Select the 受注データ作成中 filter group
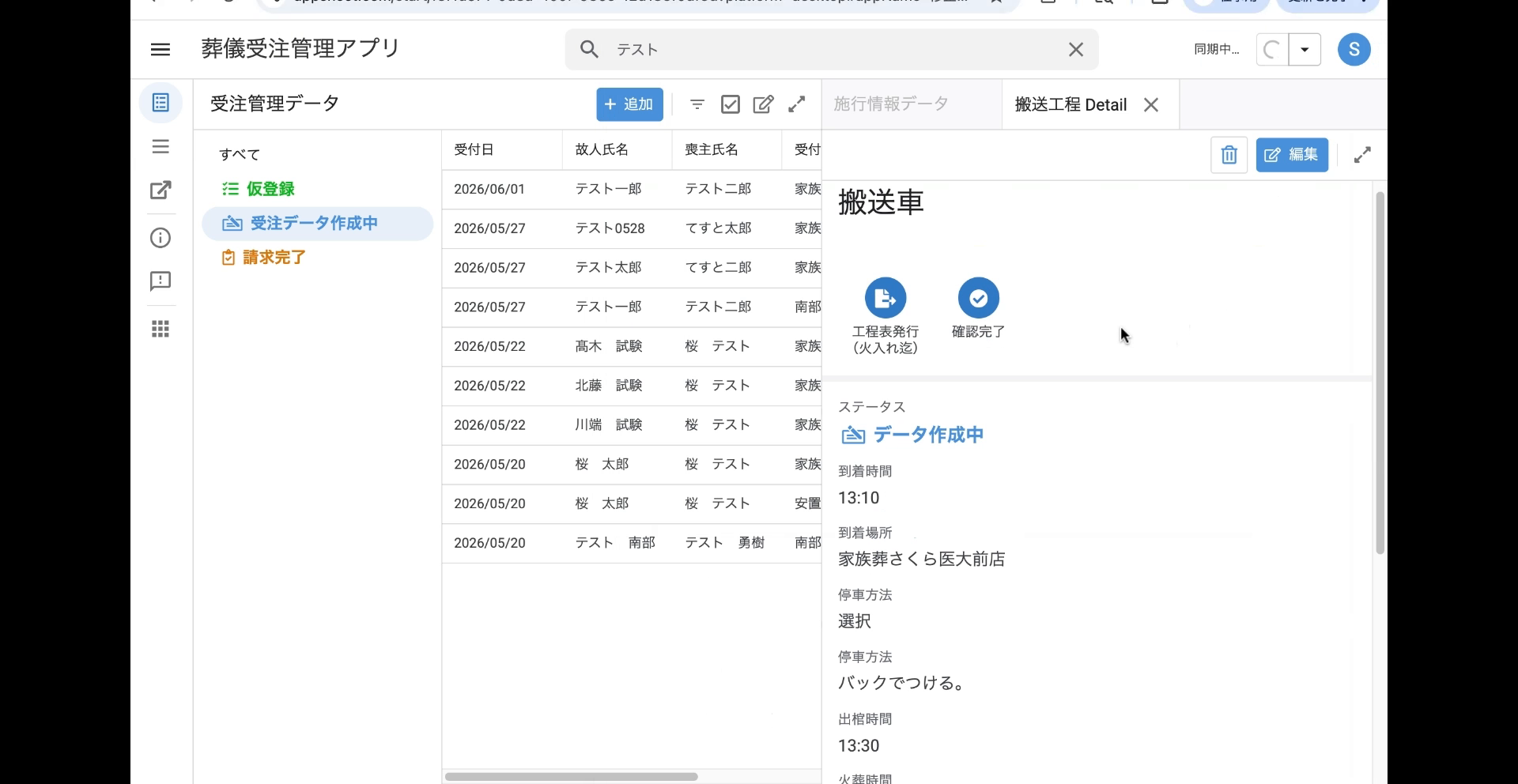Image resolution: width=1518 pixels, height=784 pixels. 318,224
